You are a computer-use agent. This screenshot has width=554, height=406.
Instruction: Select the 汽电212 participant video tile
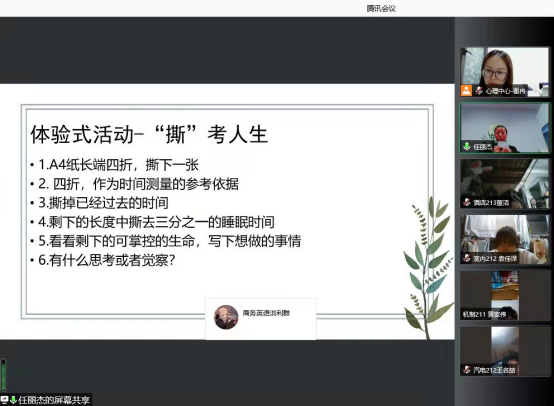pyautogui.click(x=505, y=351)
